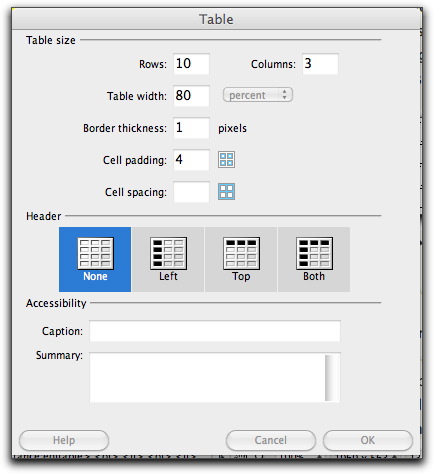Focus the Table width field
Viewport: 434px width, 474px height.
191,96
